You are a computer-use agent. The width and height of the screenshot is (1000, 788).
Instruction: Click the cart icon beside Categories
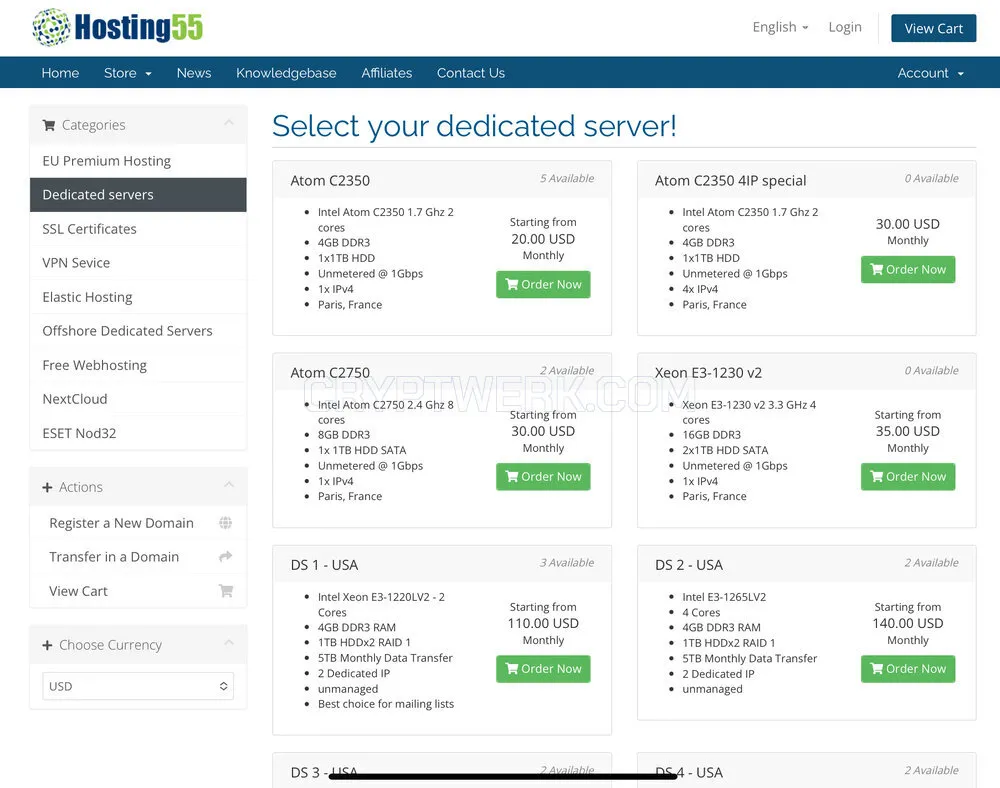click(x=48, y=125)
